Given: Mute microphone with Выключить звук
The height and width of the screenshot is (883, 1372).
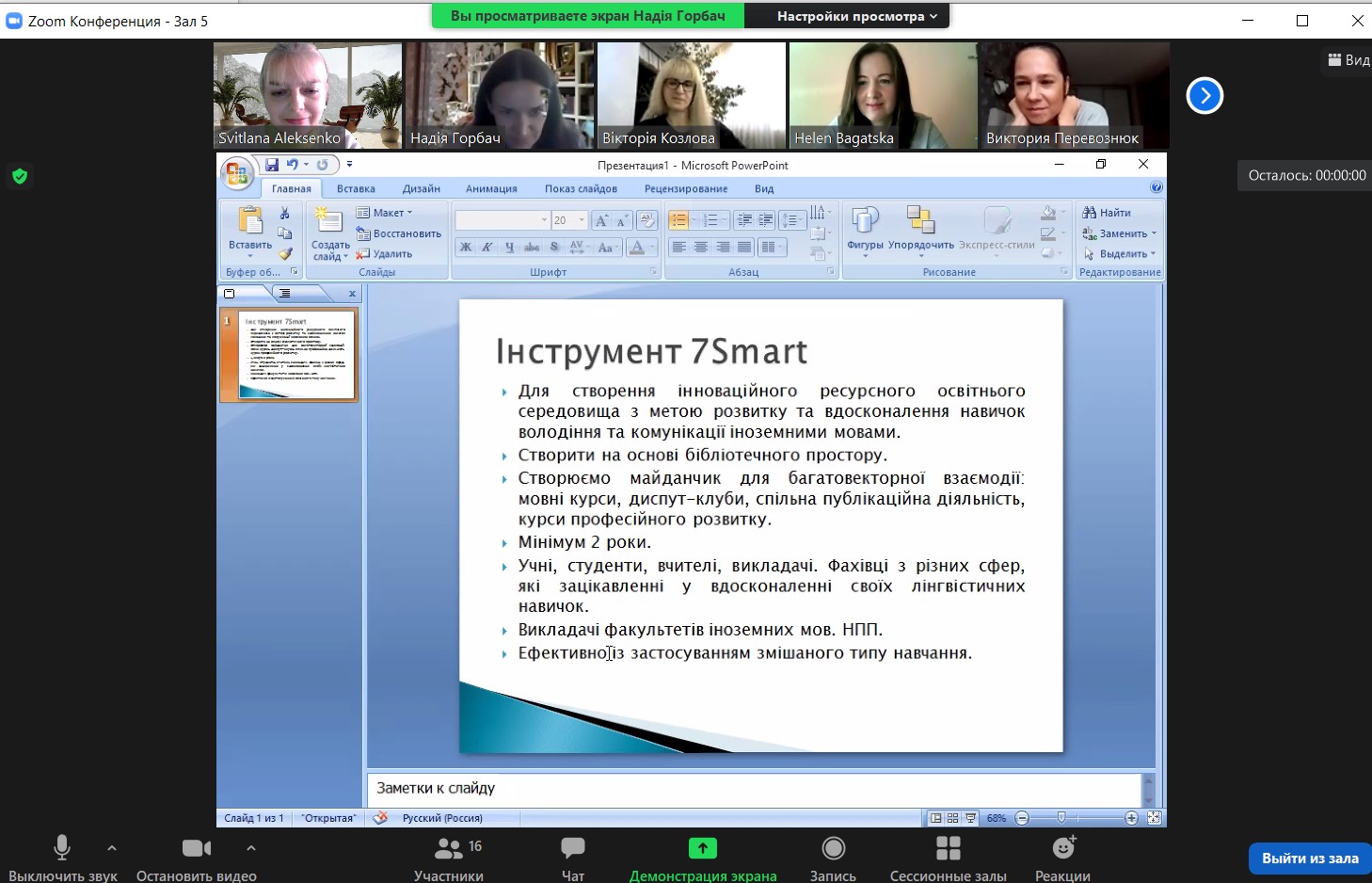Looking at the screenshot, I should (x=62, y=849).
